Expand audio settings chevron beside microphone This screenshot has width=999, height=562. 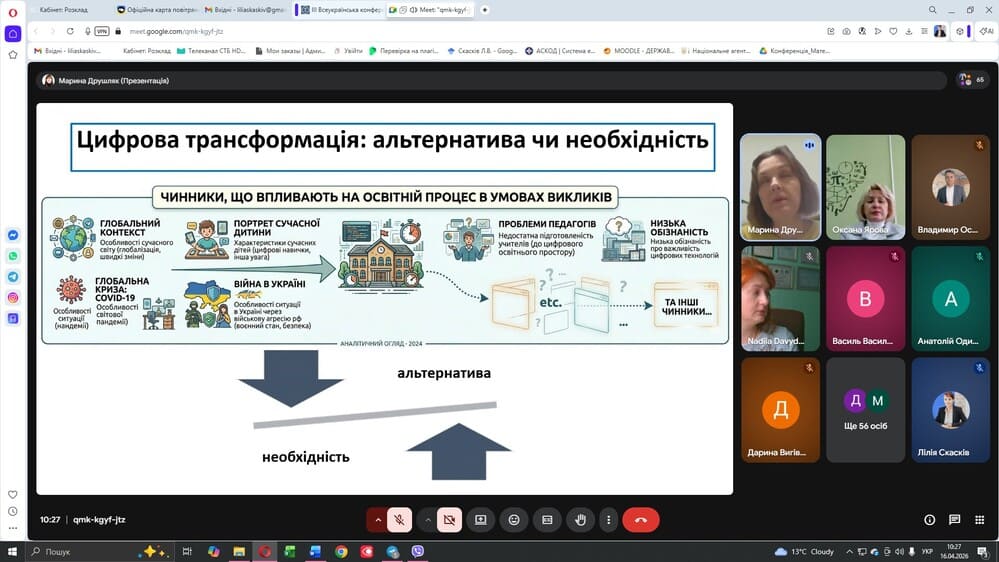click(377, 520)
